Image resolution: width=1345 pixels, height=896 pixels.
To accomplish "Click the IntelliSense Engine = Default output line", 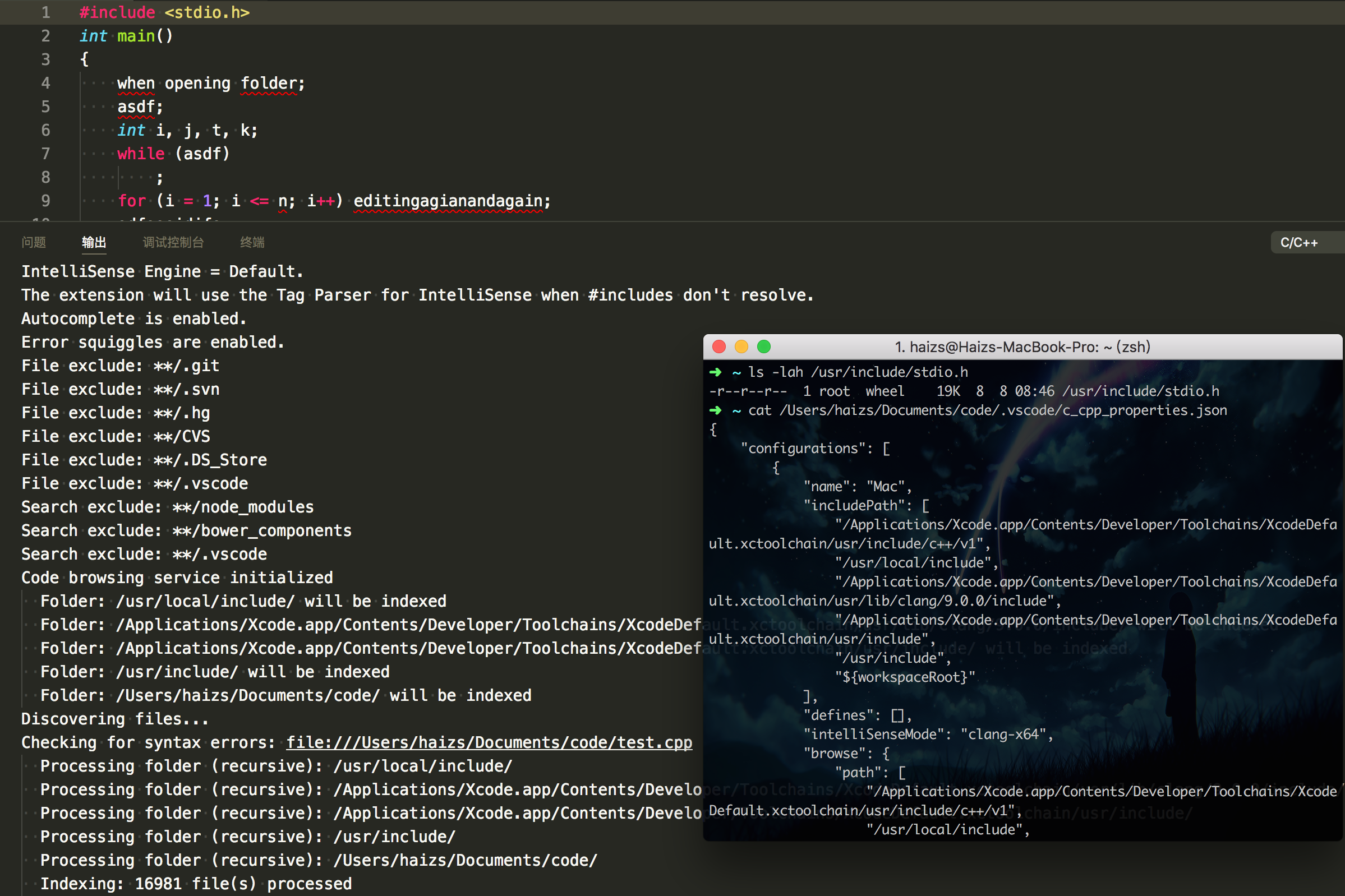I will click(162, 271).
